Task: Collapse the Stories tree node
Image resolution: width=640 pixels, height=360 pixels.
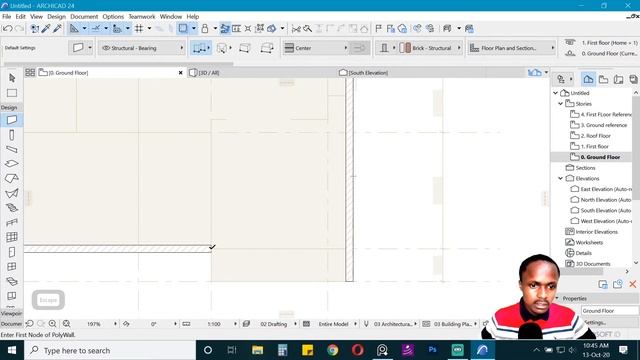Action: [561, 104]
